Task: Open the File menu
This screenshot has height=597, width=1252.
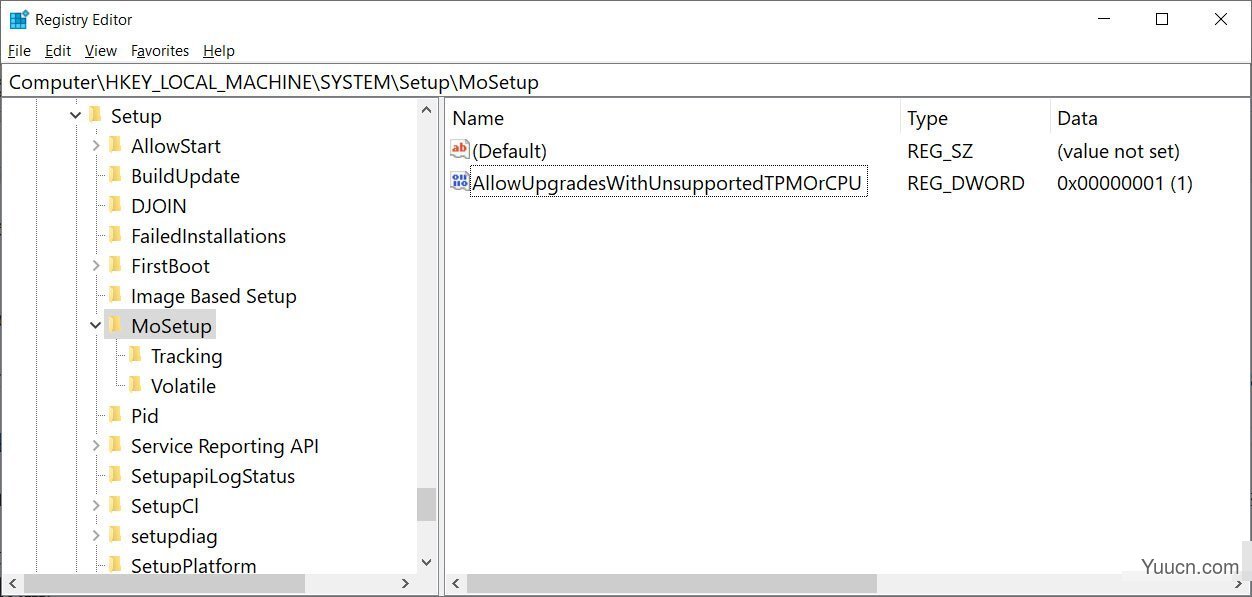Action: tap(19, 51)
